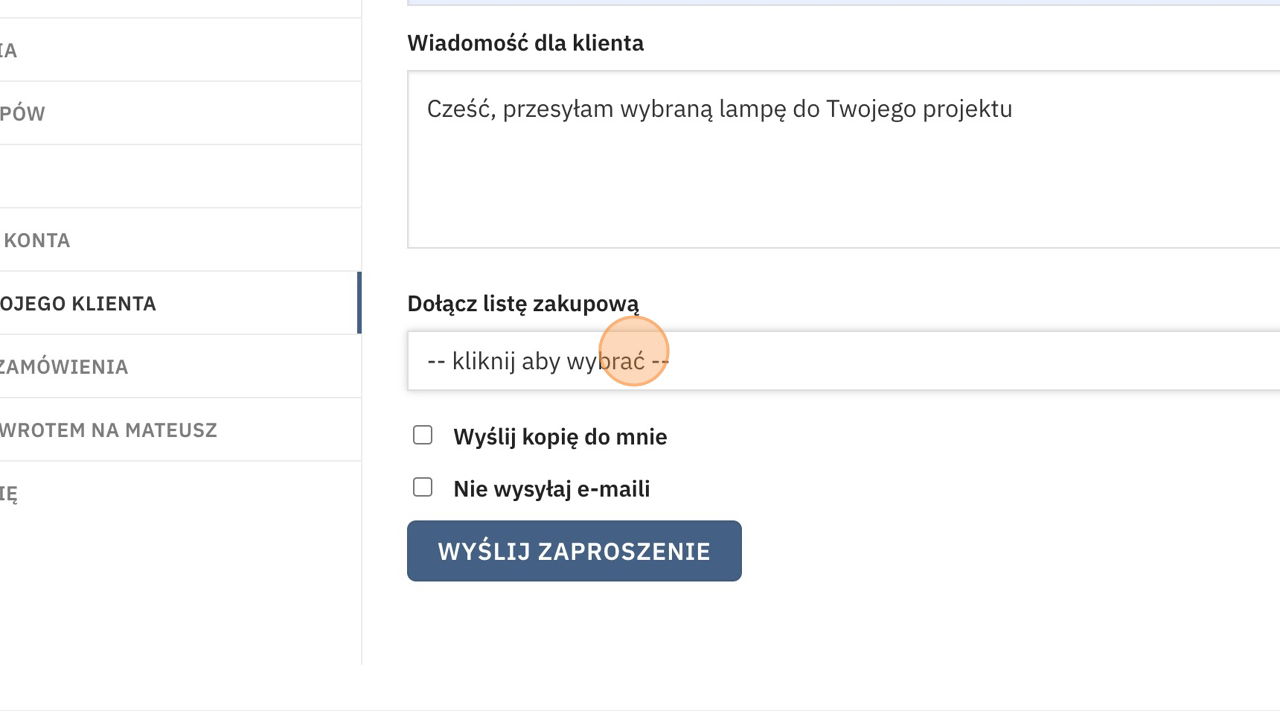The image size is (1280, 714).
Task: Click the "-- kliknij aby wybrać --" placeholder
Action: pyautogui.click(x=547, y=361)
